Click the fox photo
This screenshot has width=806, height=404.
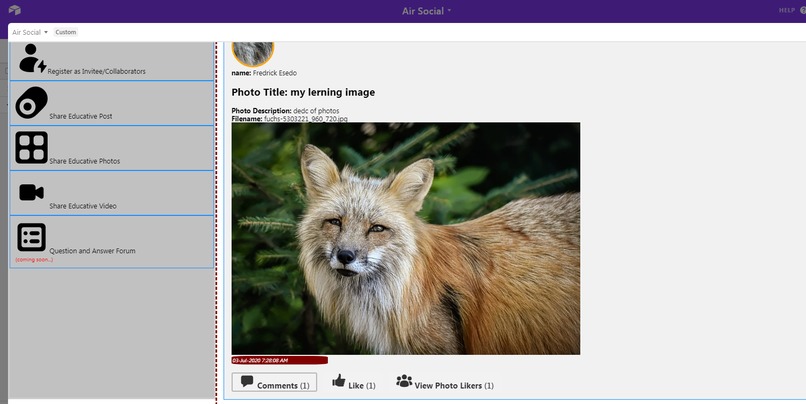coord(406,238)
